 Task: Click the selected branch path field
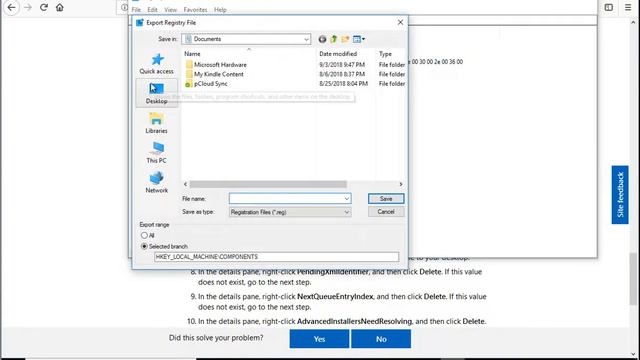pos(276,257)
